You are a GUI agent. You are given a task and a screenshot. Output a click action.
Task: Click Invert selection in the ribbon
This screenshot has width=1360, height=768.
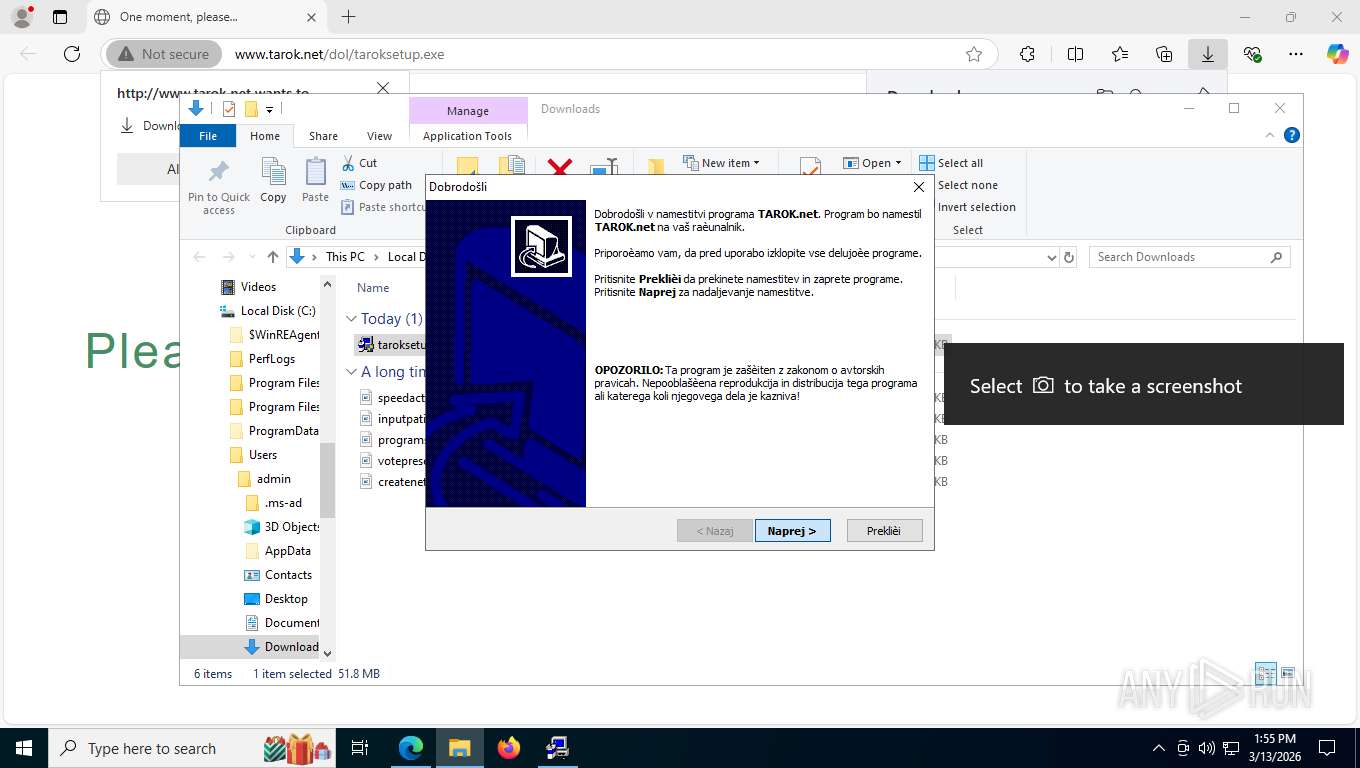[x=967, y=207]
